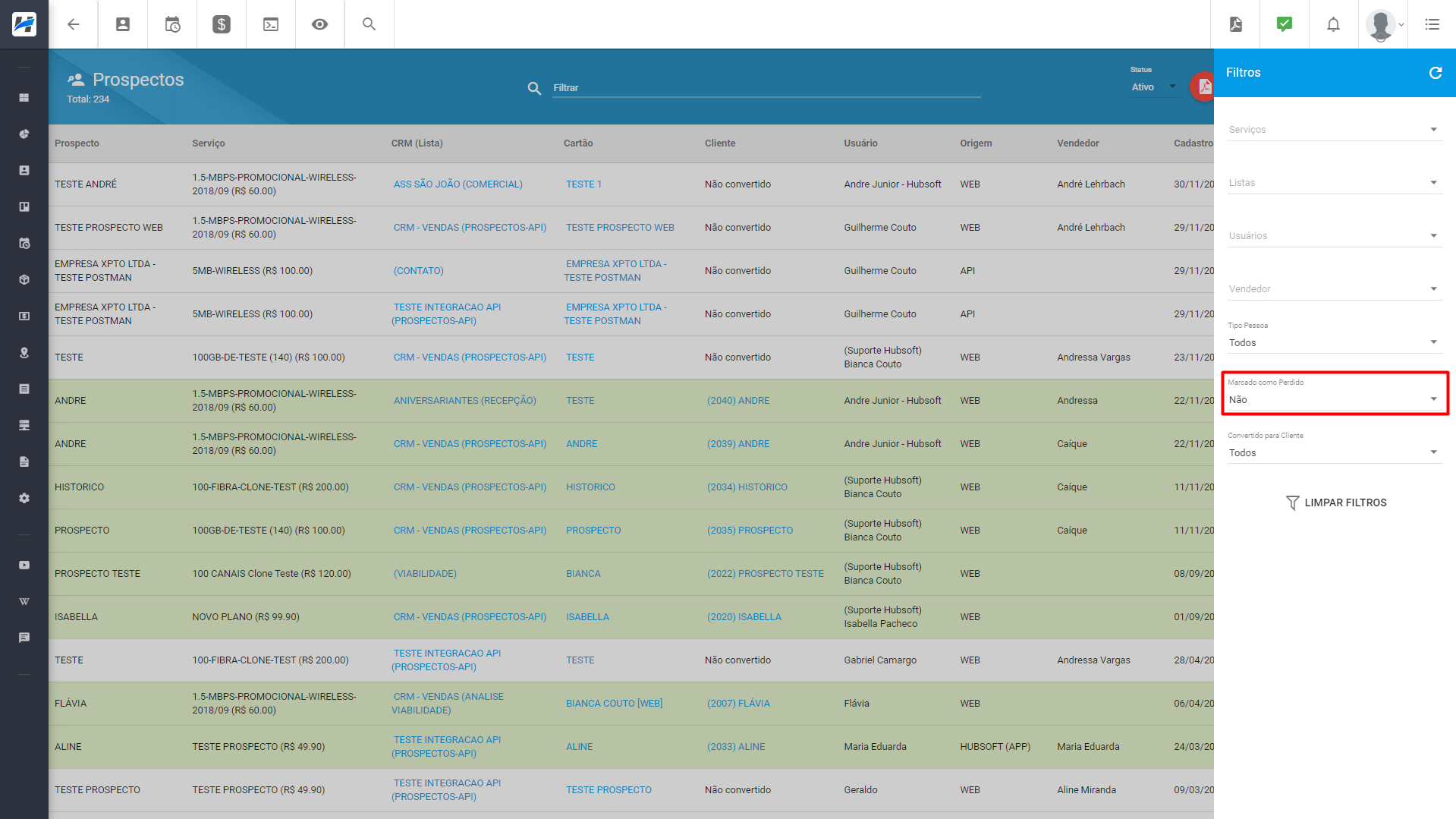Click the Maria Eduarda user cell
Screen dimensions: 1456x819
pos(875,747)
